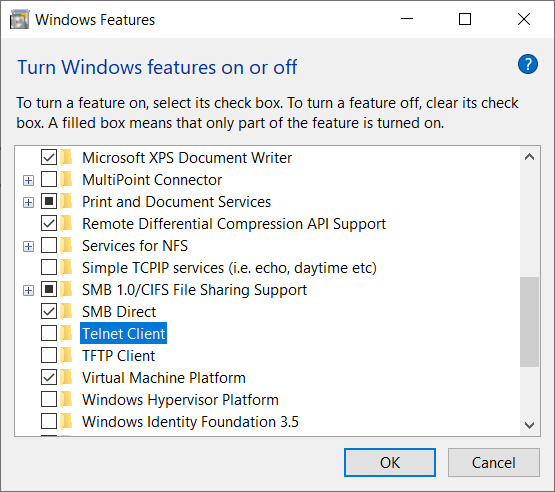Click the SMB Direct folder icon

pos(66,311)
